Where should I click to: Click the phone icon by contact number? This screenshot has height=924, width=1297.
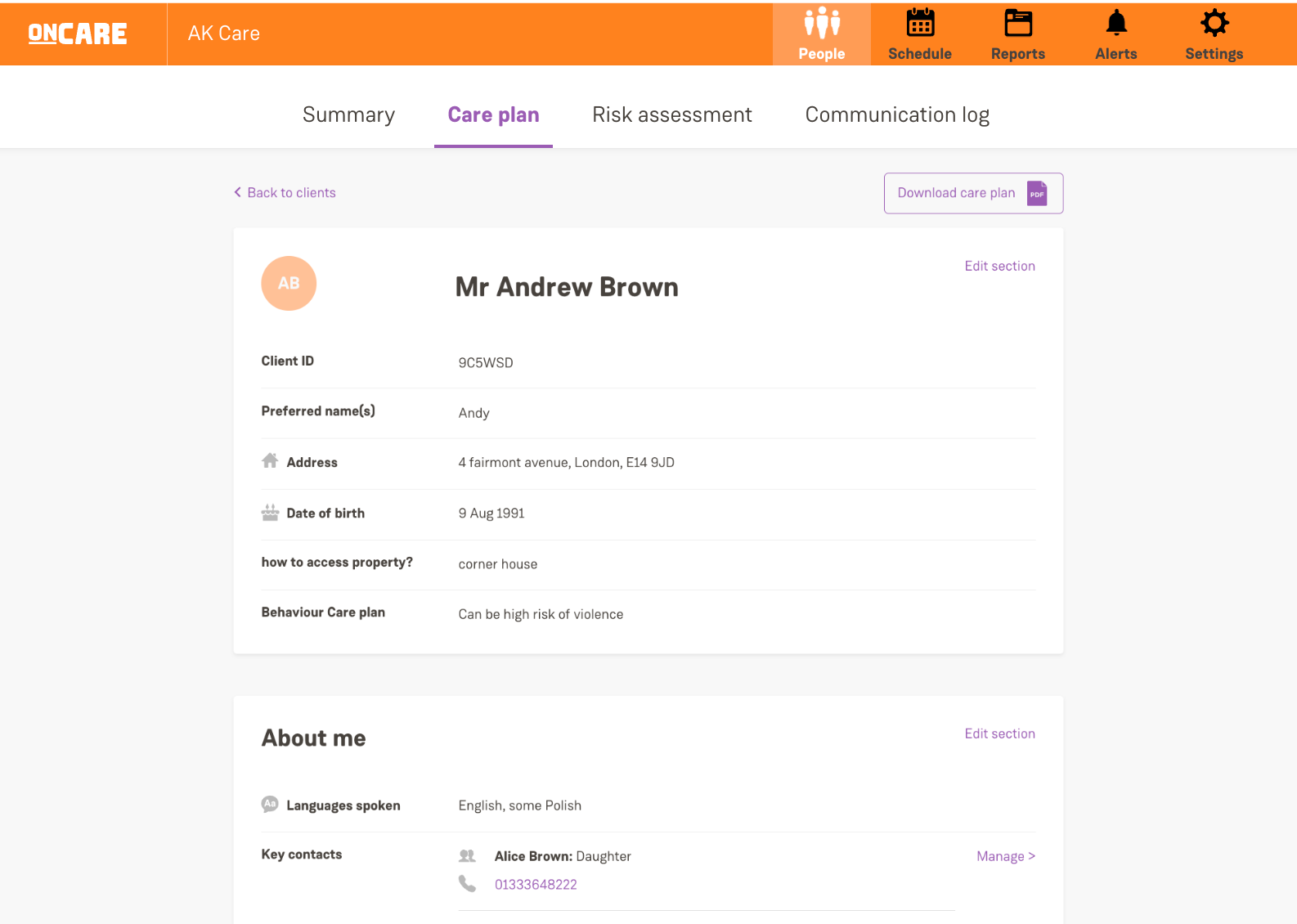pyautogui.click(x=467, y=884)
